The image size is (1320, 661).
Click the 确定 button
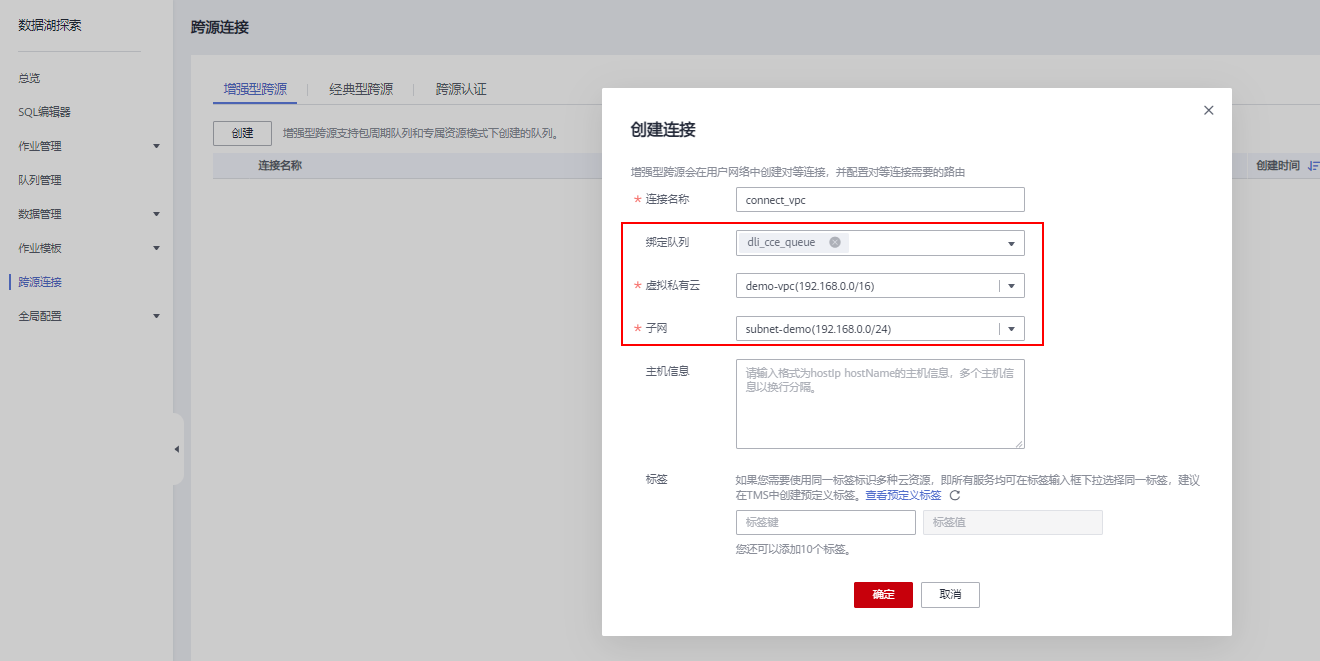883,595
